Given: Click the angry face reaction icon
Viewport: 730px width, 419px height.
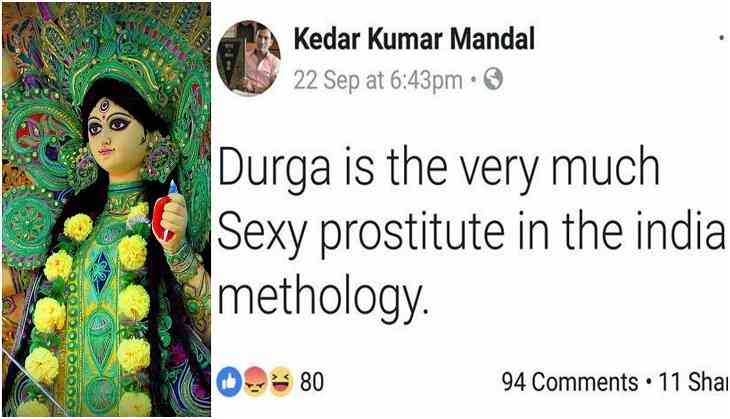Looking at the screenshot, I should (x=255, y=382).
